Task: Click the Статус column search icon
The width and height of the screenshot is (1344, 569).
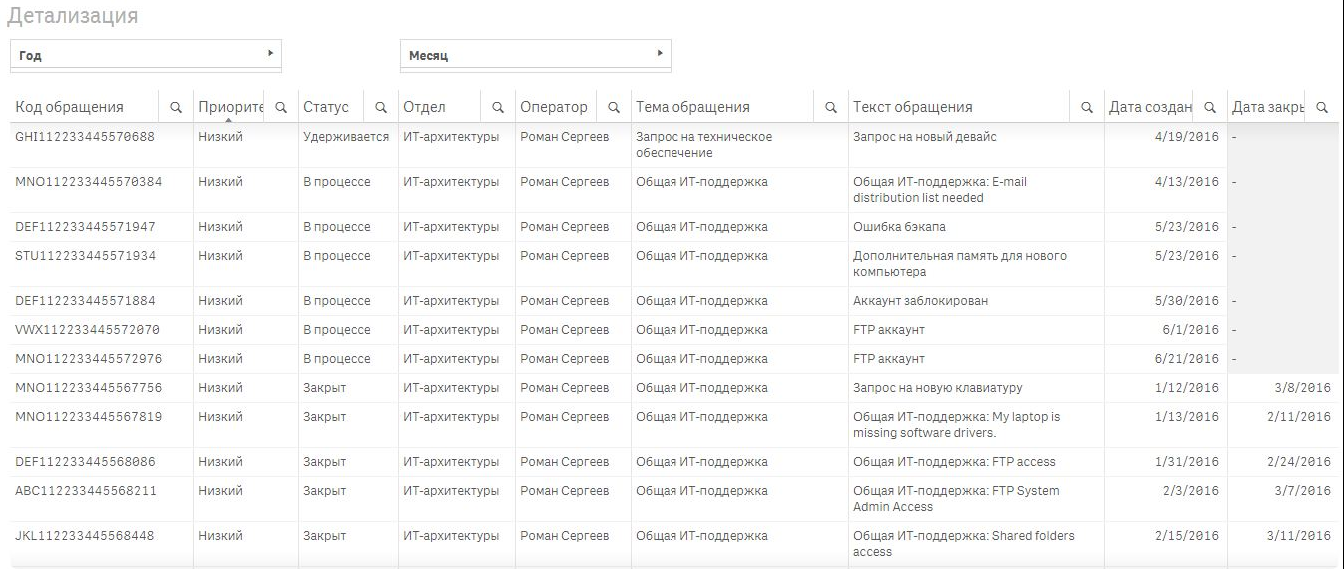Action: [x=381, y=108]
